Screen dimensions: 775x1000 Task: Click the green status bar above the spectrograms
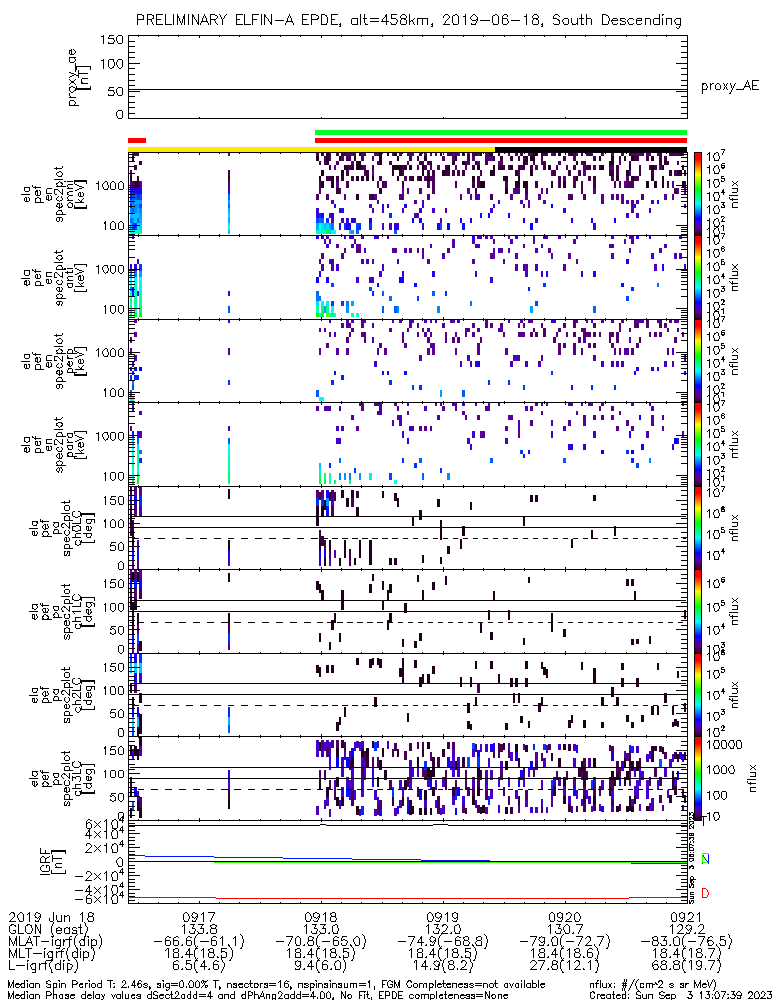pyautogui.click(x=501, y=133)
